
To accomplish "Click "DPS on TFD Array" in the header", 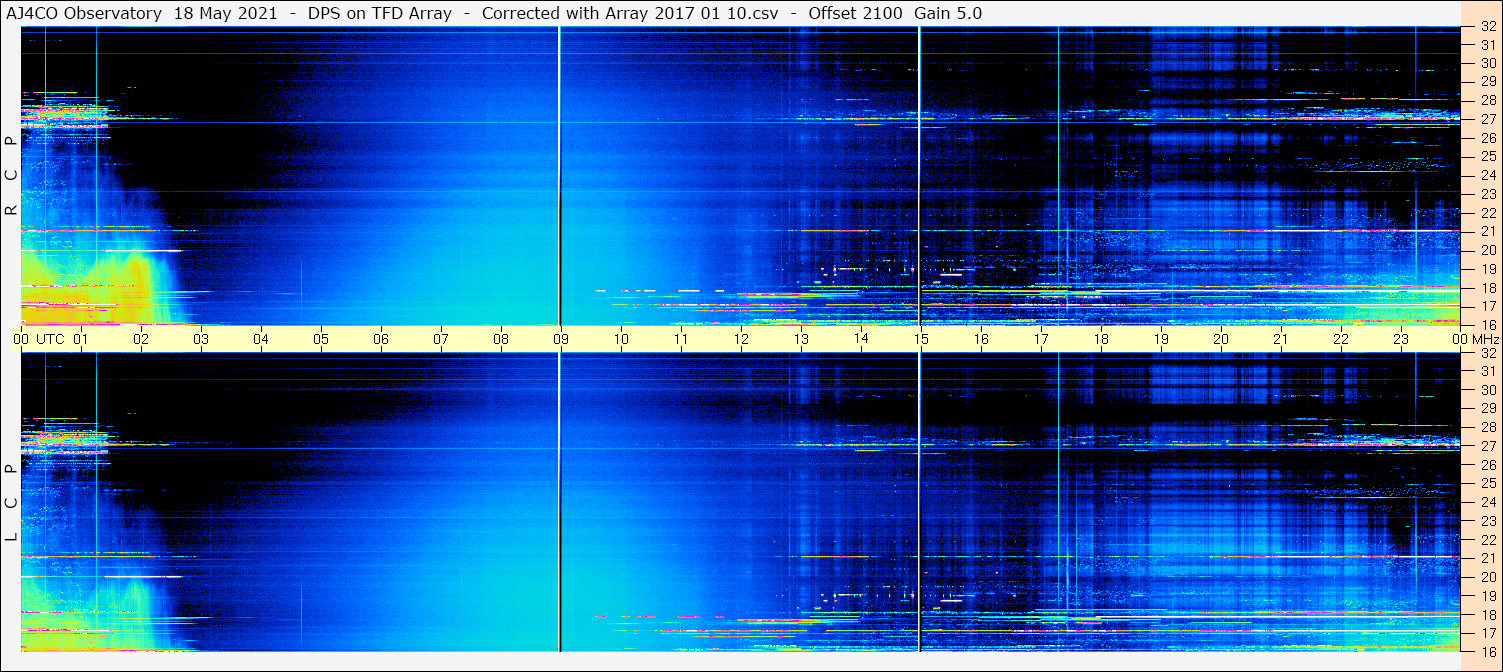I will tap(379, 13).
